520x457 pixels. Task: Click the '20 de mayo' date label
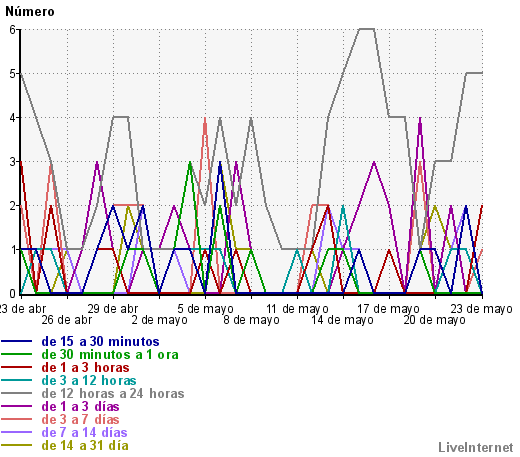pyautogui.click(x=435, y=320)
